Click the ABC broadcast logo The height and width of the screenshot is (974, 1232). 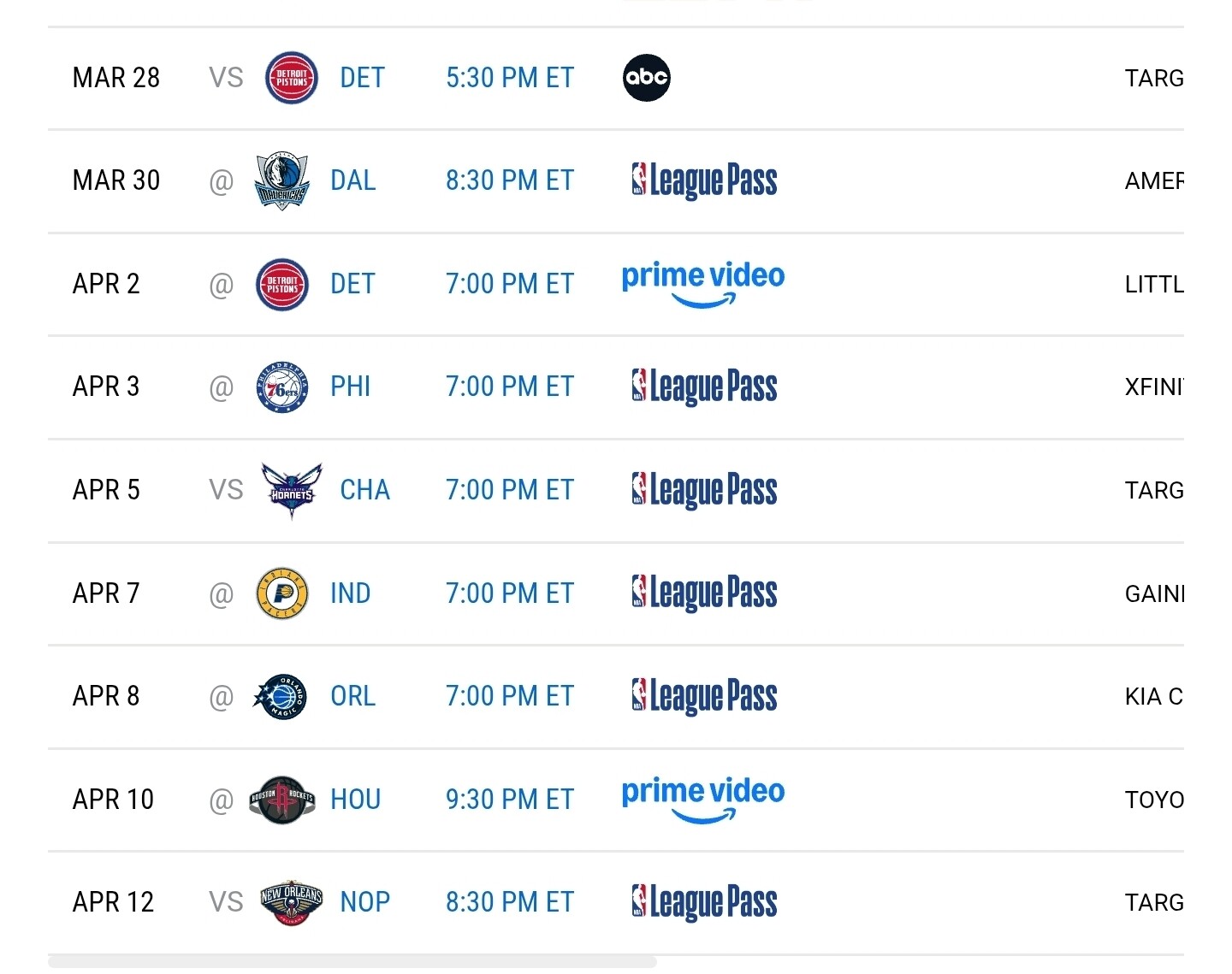pyautogui.click(x=646, y=78)
